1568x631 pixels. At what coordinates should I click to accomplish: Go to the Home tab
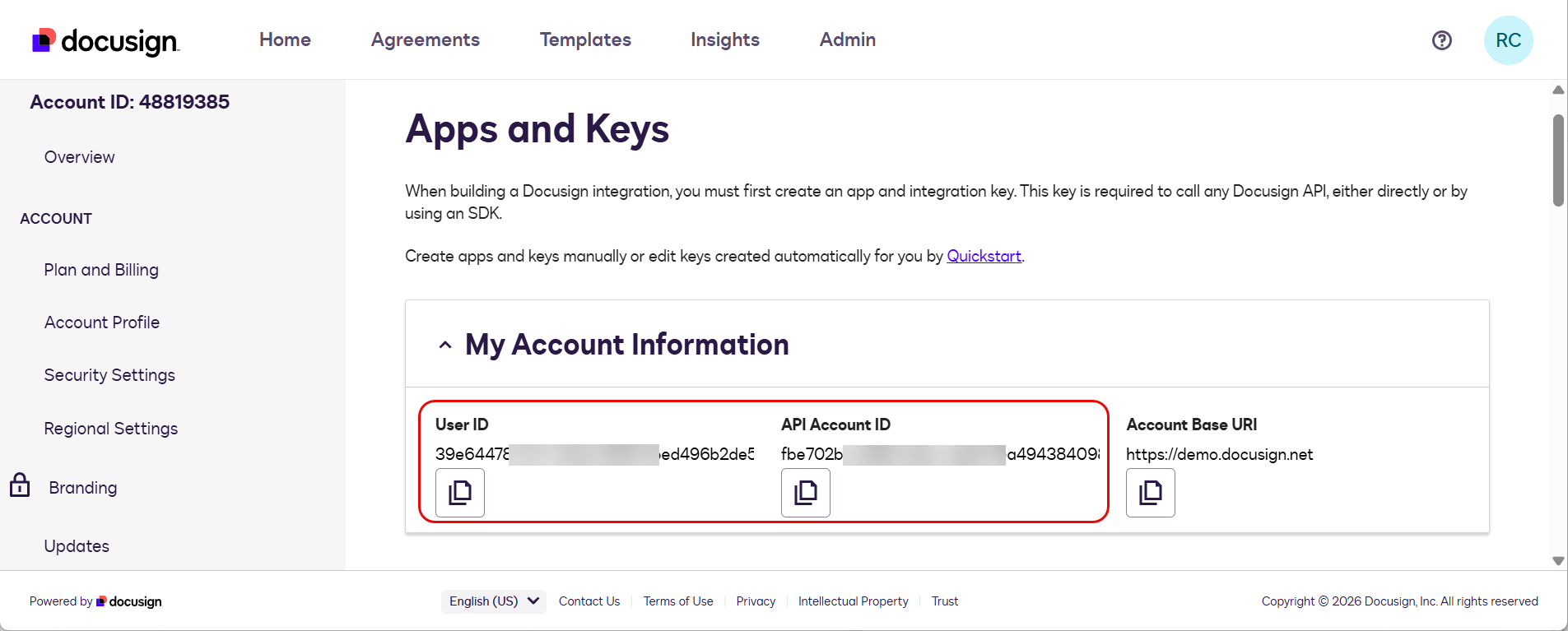285,39
